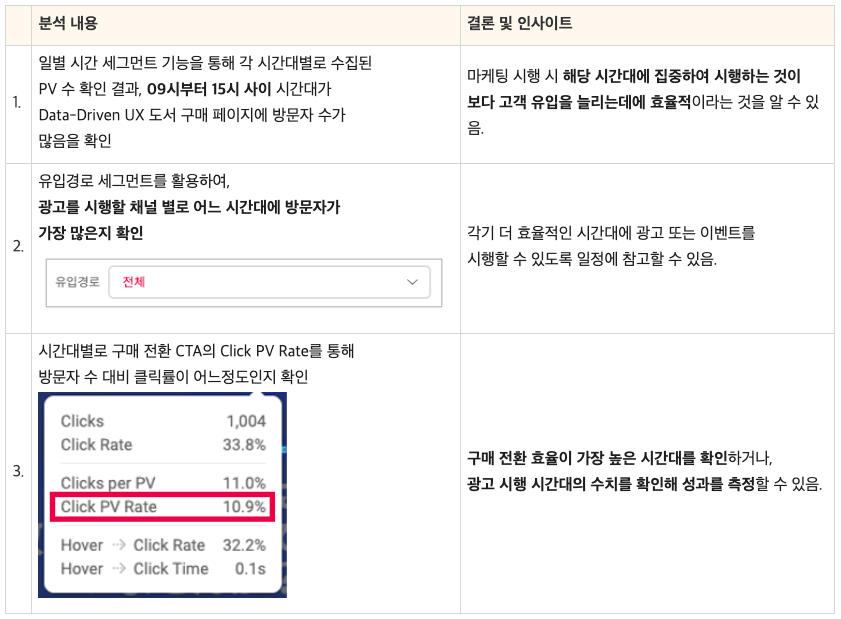Select row number 3 cell
Viewport: 841px width, 619px height.
tap(18, 472)
